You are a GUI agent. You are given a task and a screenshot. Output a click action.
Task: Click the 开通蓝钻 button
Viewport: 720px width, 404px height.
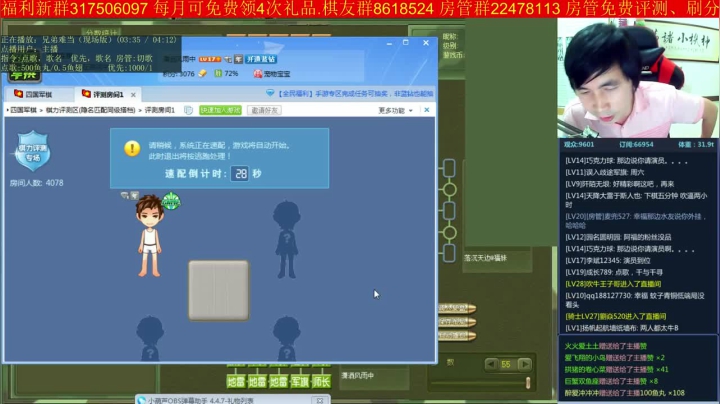261,59
